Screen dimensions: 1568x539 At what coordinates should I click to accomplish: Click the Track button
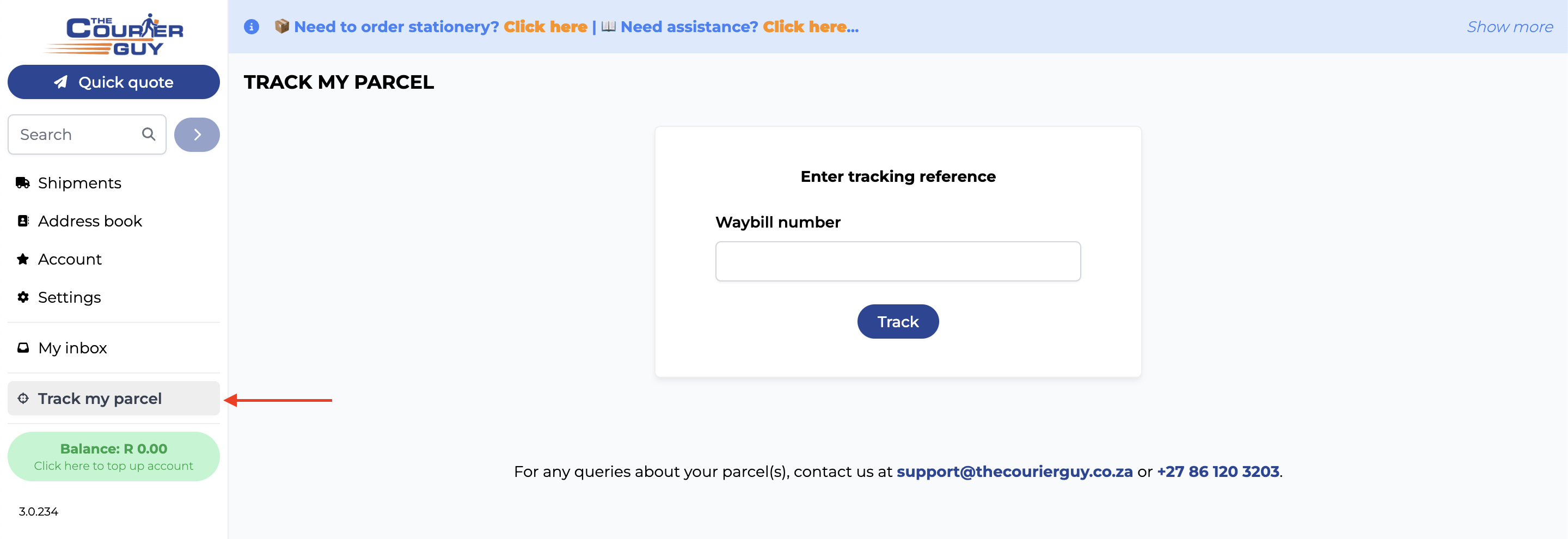click(x=898, y=322)
